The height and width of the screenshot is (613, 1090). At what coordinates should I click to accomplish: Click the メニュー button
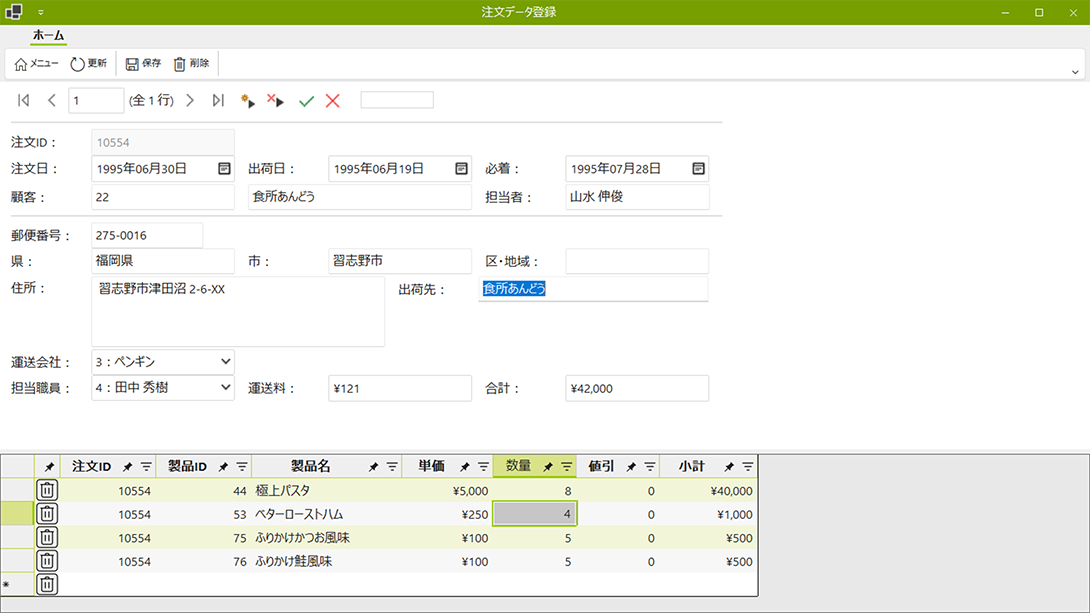pos(36,63)
